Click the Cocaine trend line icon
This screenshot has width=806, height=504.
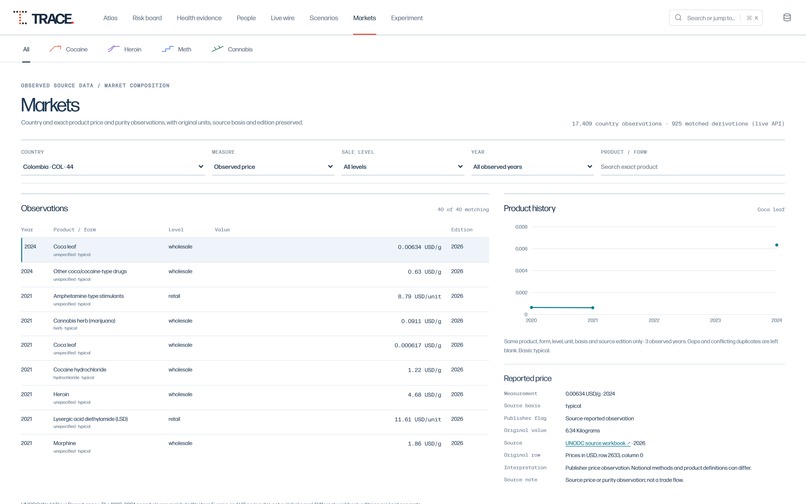click(55, 49)
